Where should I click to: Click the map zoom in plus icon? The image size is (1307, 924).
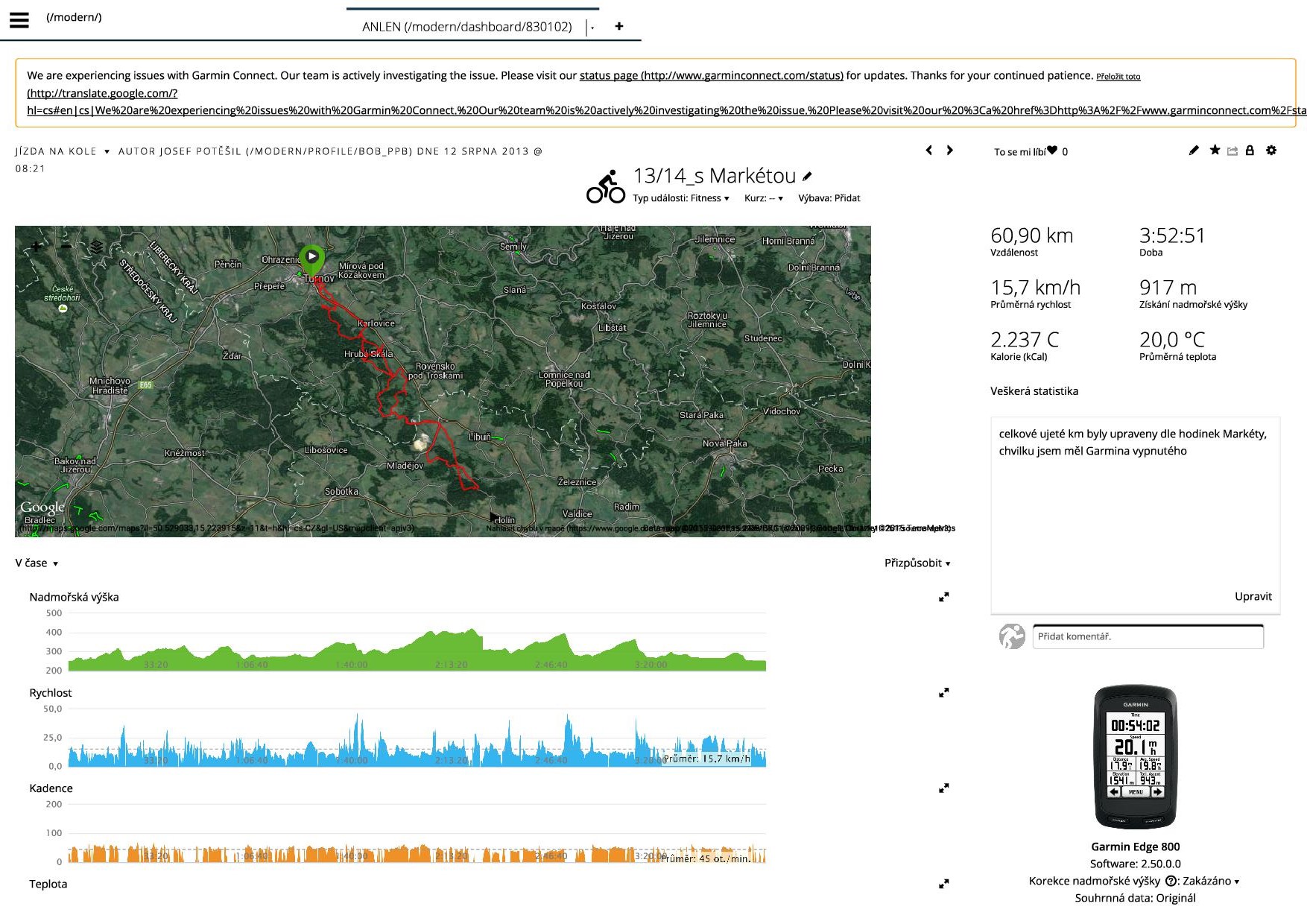[37, 247]
